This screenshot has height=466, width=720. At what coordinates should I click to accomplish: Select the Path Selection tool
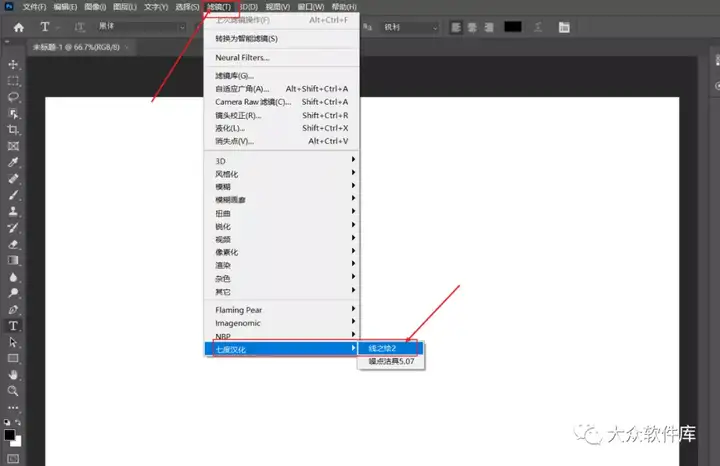click(x=13, y=342)
